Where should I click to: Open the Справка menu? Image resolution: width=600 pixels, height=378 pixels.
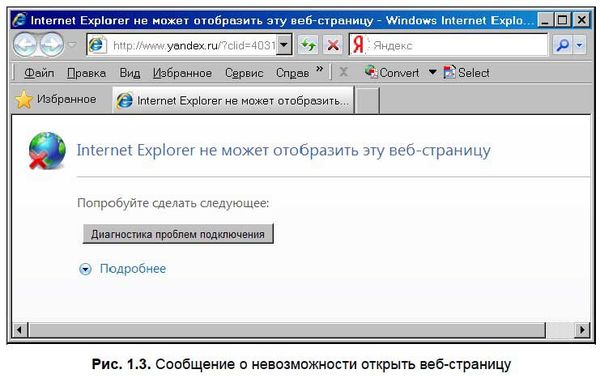(x=292, y=73)
